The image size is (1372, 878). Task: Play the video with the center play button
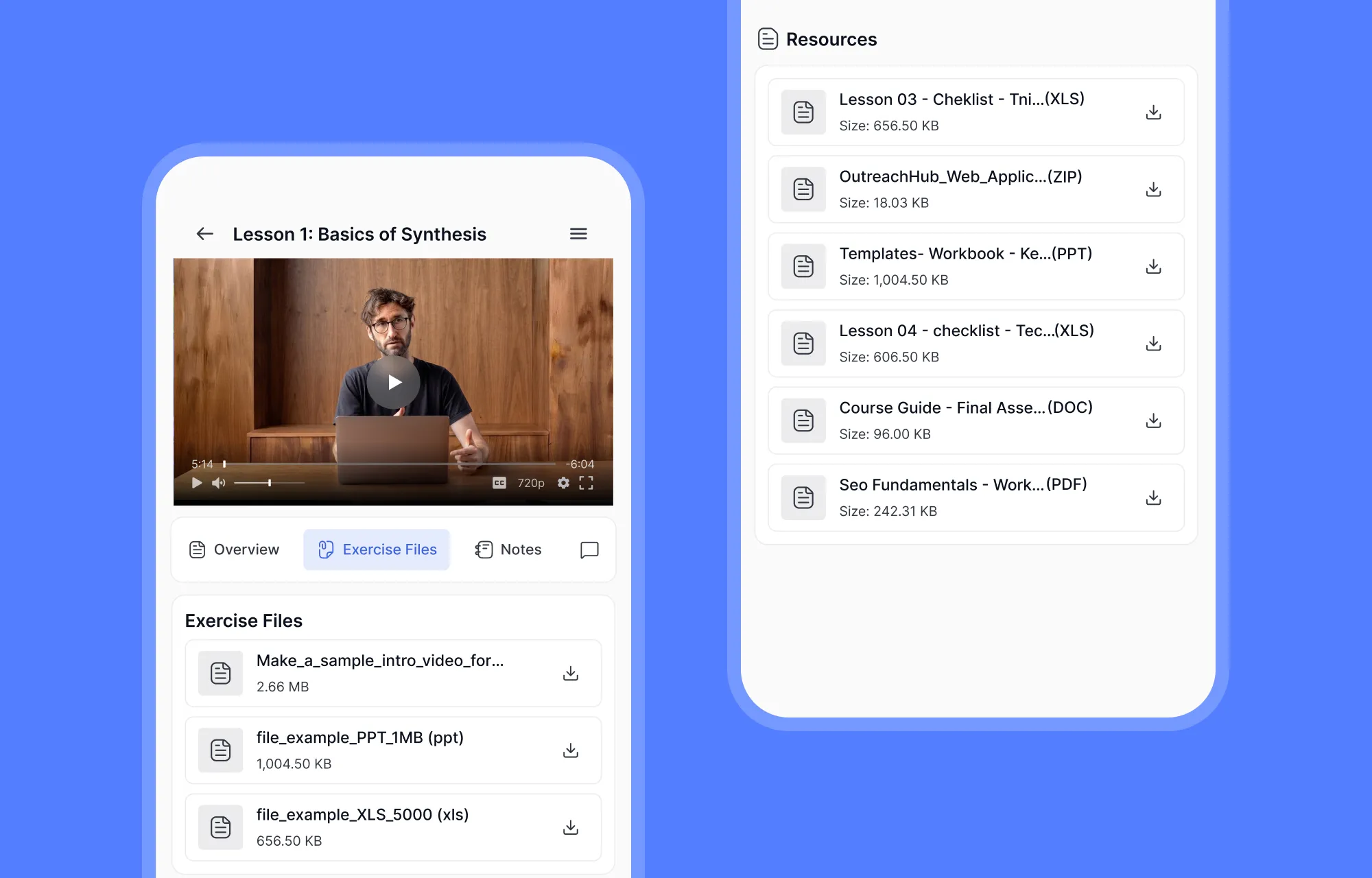click(393, 382)
